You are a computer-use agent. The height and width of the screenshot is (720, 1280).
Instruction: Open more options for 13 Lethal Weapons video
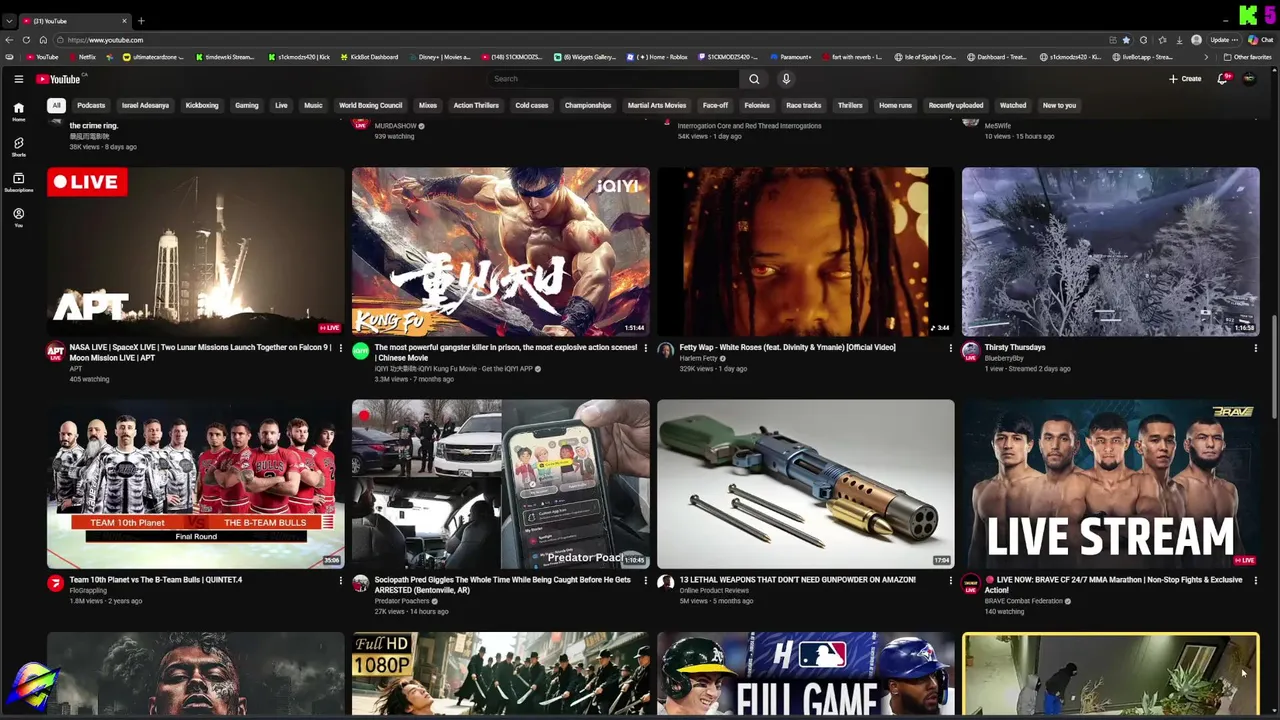[x=950, y=580]
